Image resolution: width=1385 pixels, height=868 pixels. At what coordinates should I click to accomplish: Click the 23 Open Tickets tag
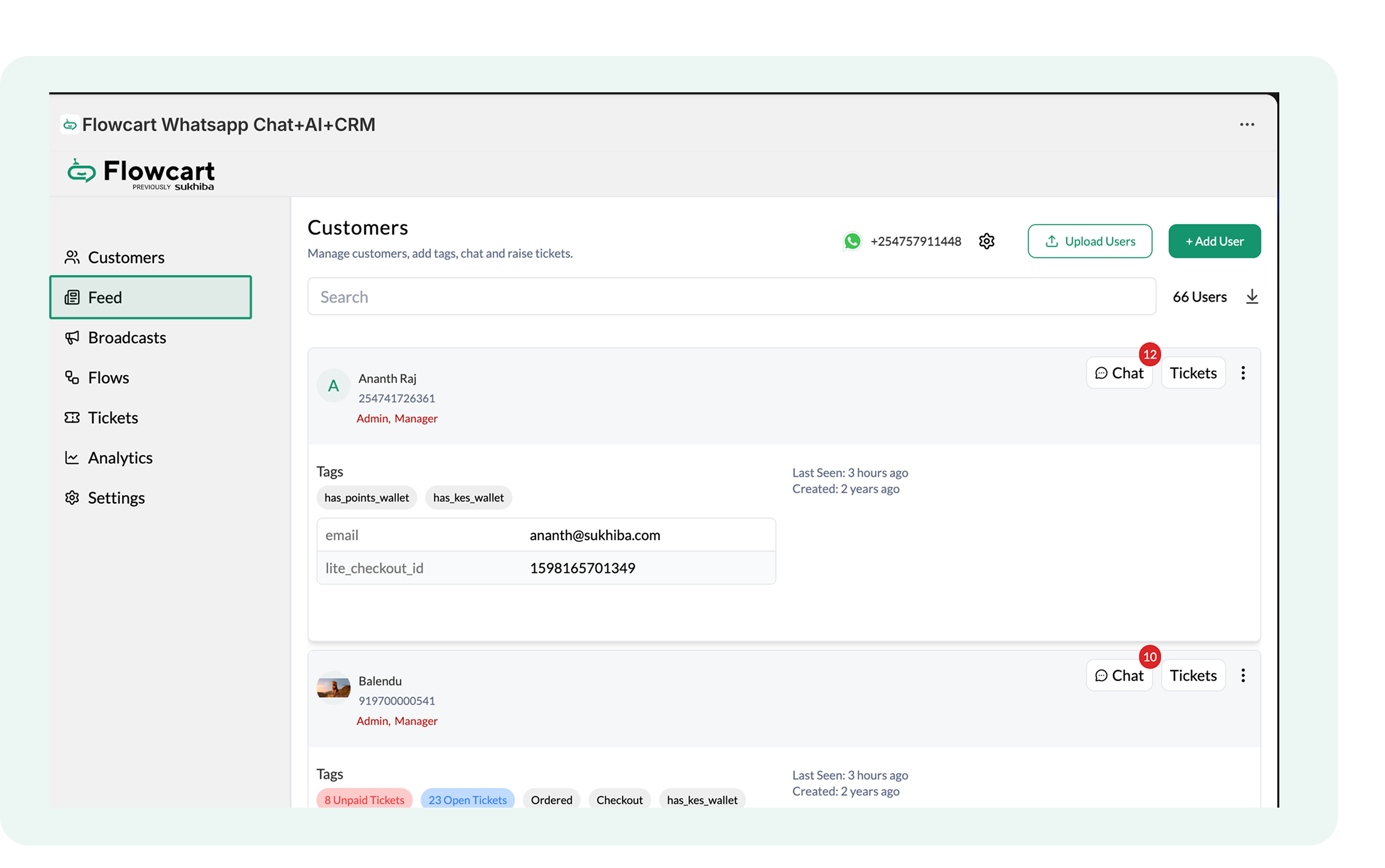(x=468, y=800)
